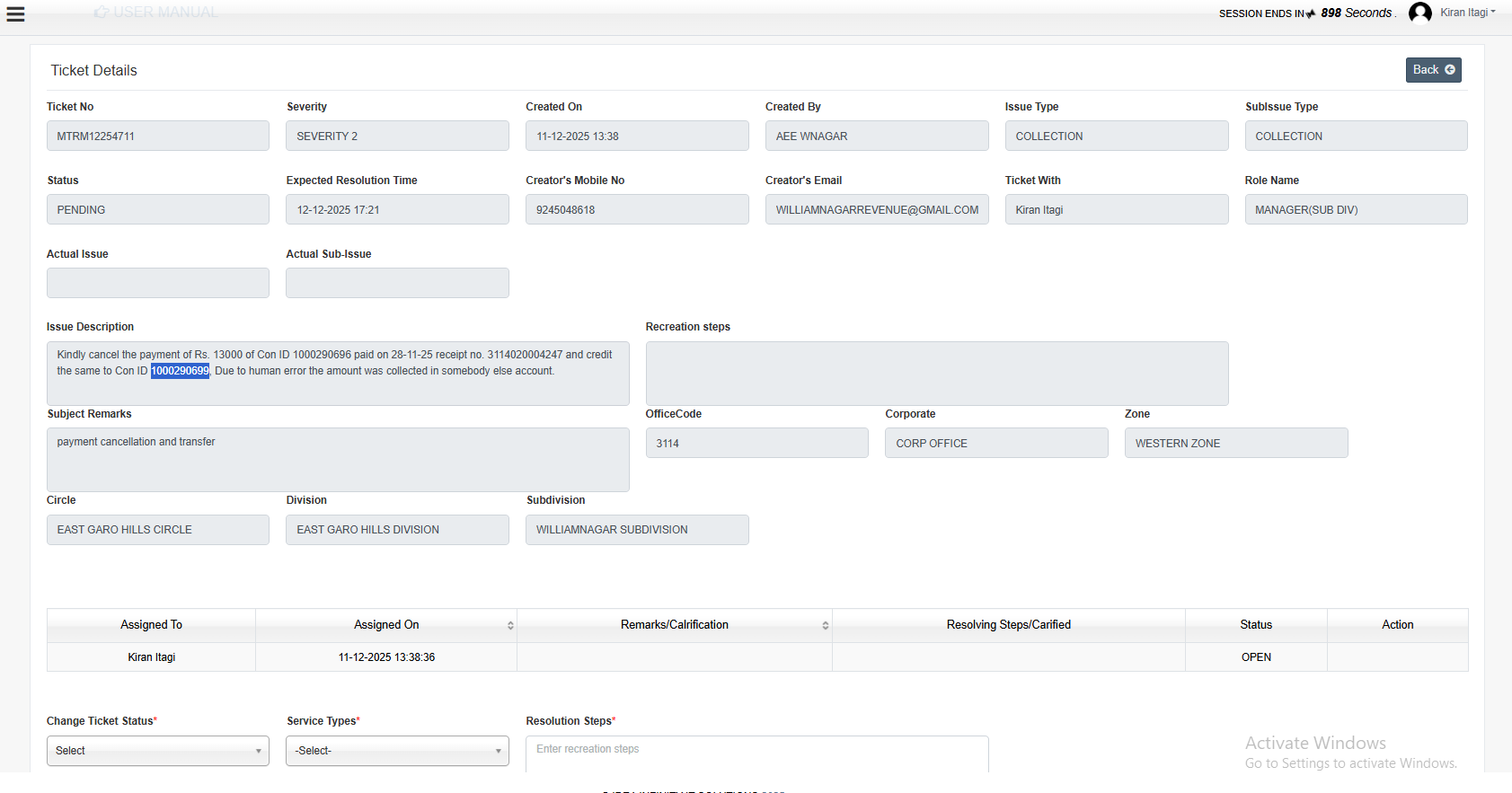Open the Change Ticket Status dropdown
This screenshot has width=1512, height=793.
click(158, 751)
